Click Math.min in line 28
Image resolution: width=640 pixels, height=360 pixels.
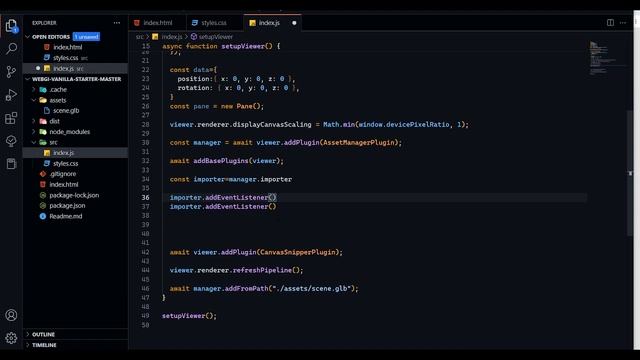pos(339,124)
